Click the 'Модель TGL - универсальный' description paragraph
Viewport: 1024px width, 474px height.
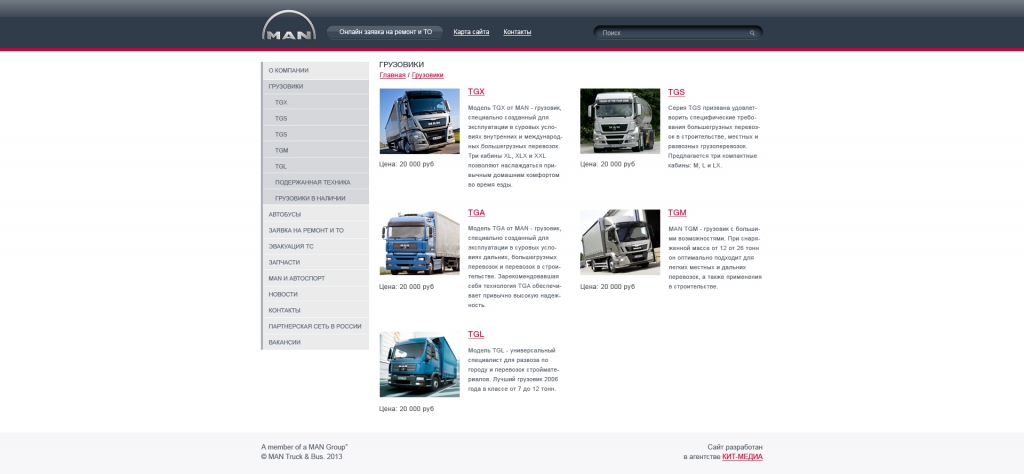(x=513, y=370)
